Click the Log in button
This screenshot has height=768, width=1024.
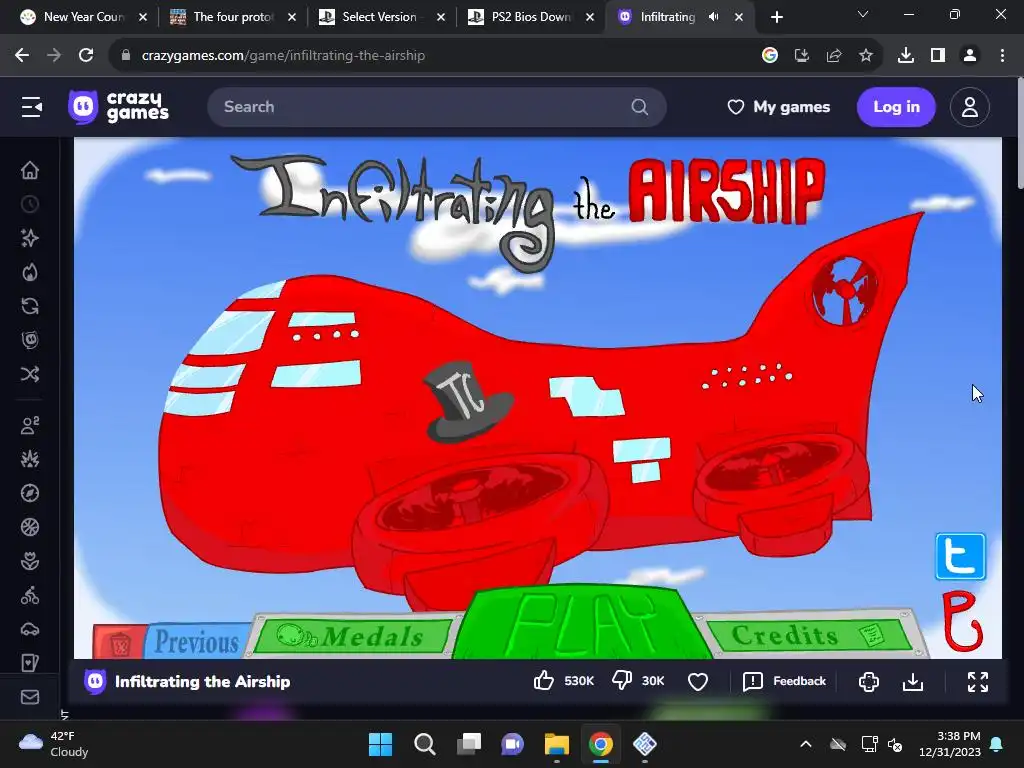point(896,106)
